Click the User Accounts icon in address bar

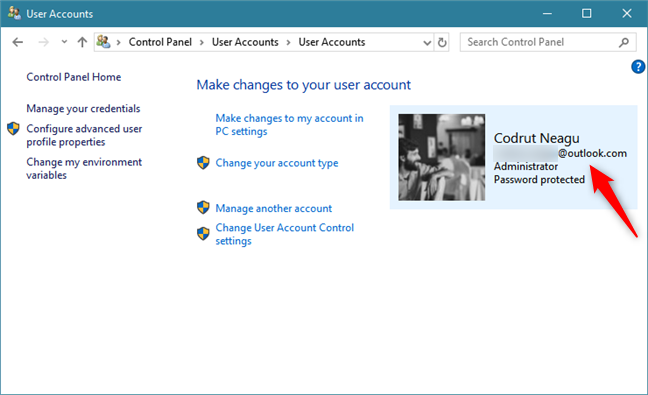[103, 42]
